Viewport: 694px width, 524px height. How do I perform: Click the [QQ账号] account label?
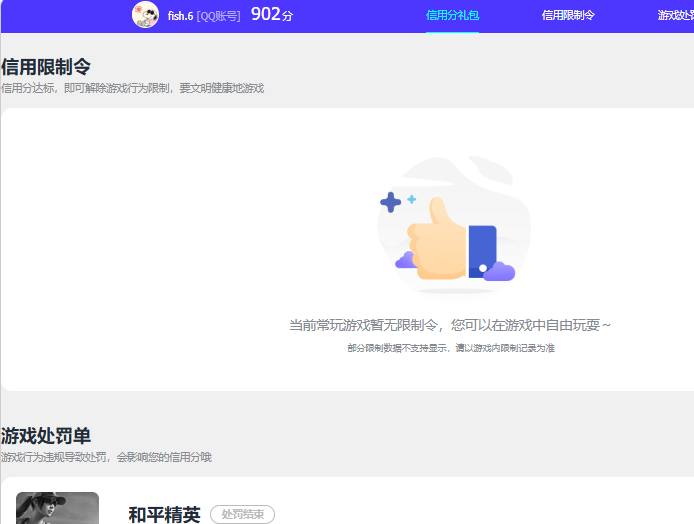pyautogui.click(x=219, y=16)
